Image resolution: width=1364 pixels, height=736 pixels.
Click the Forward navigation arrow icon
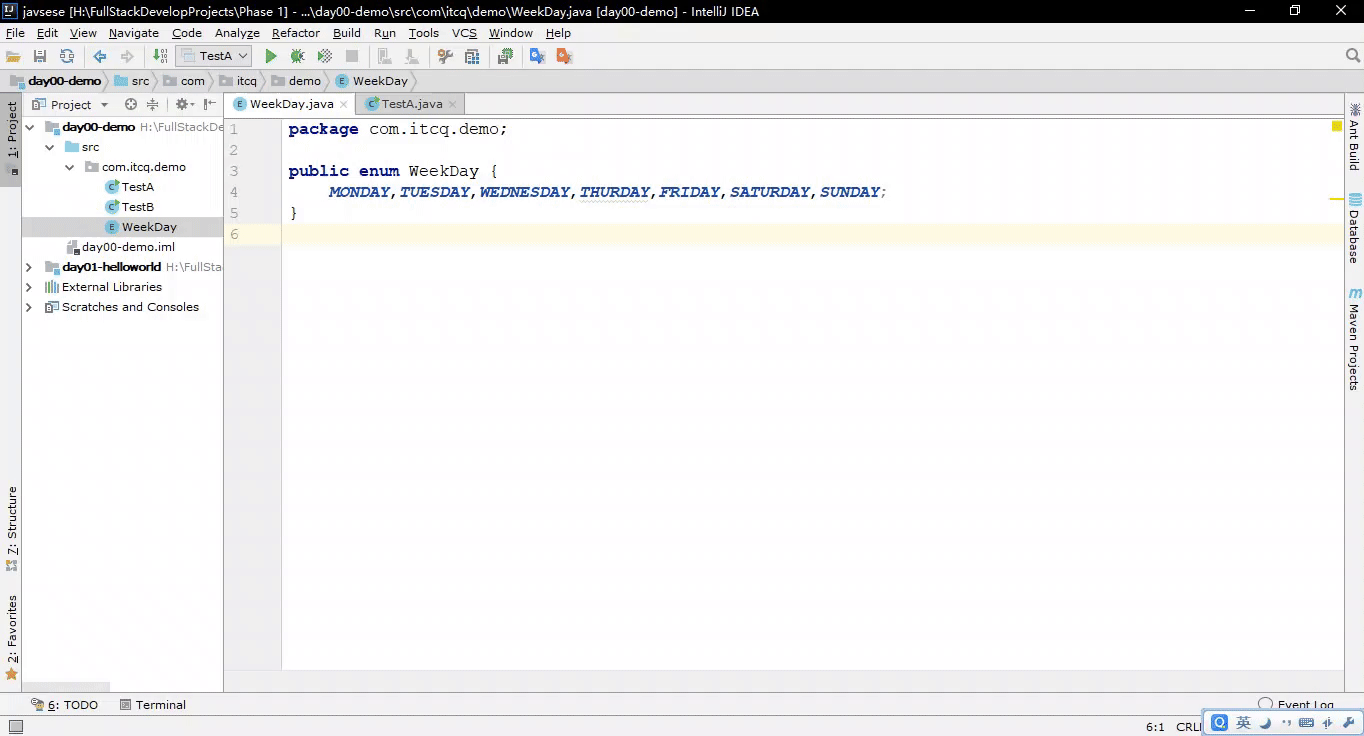click(x=126, y=56)
